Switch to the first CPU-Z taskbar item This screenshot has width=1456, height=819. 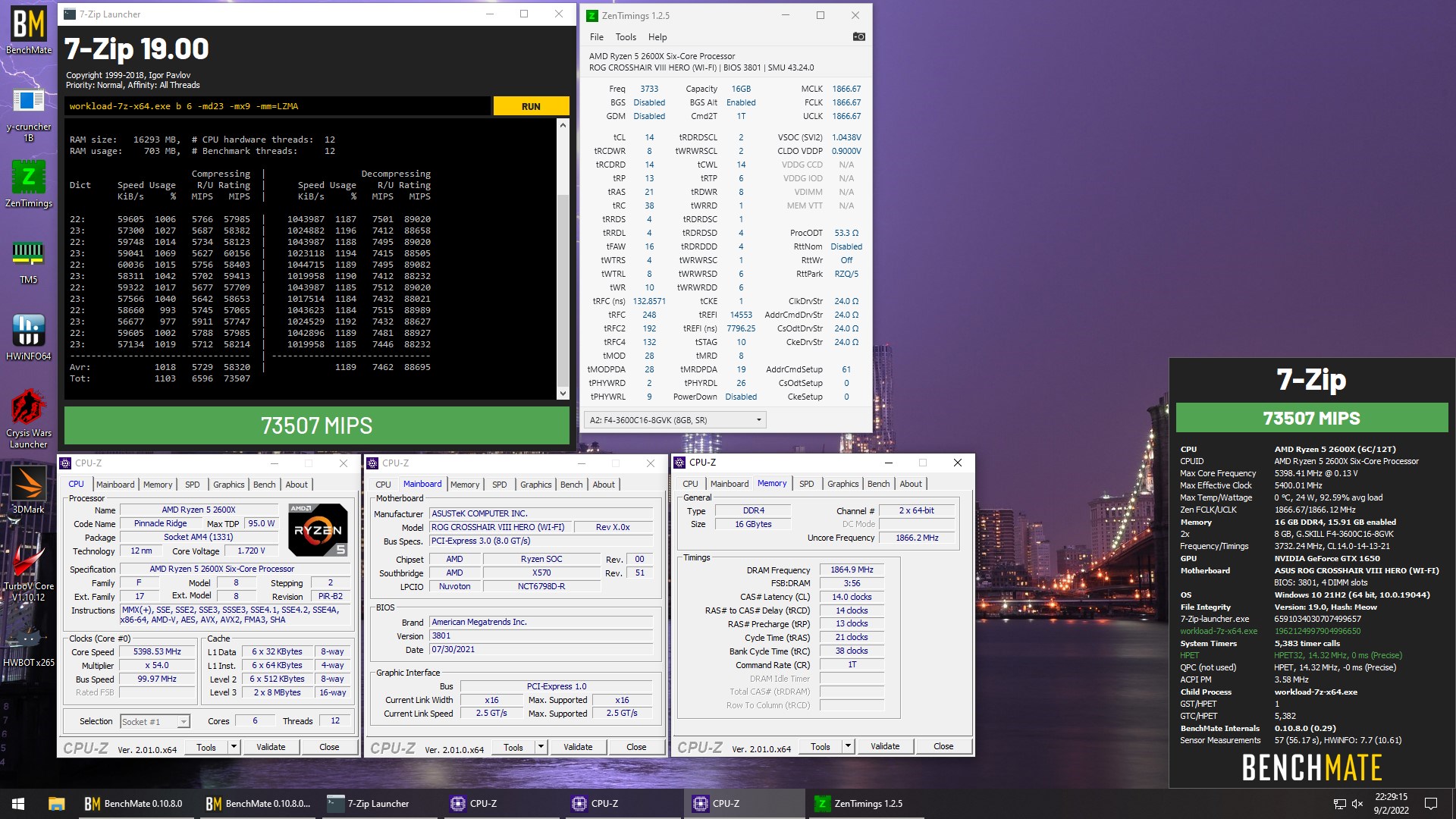pos(500,804)
